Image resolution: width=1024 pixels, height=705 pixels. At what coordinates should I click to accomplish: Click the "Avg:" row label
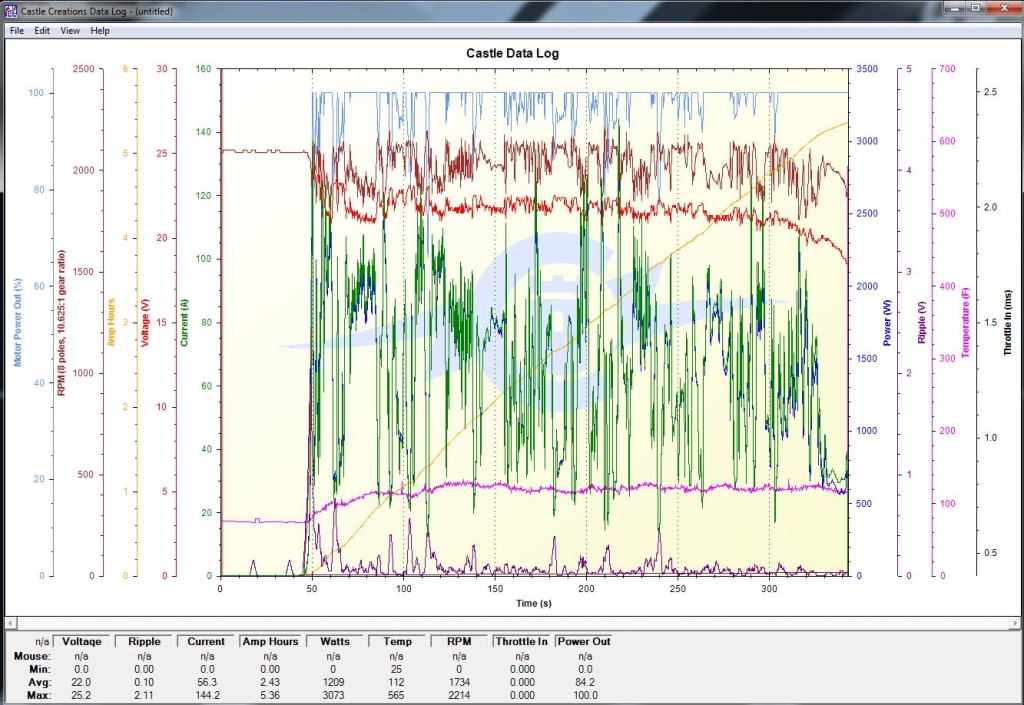(x=39, y=682)
